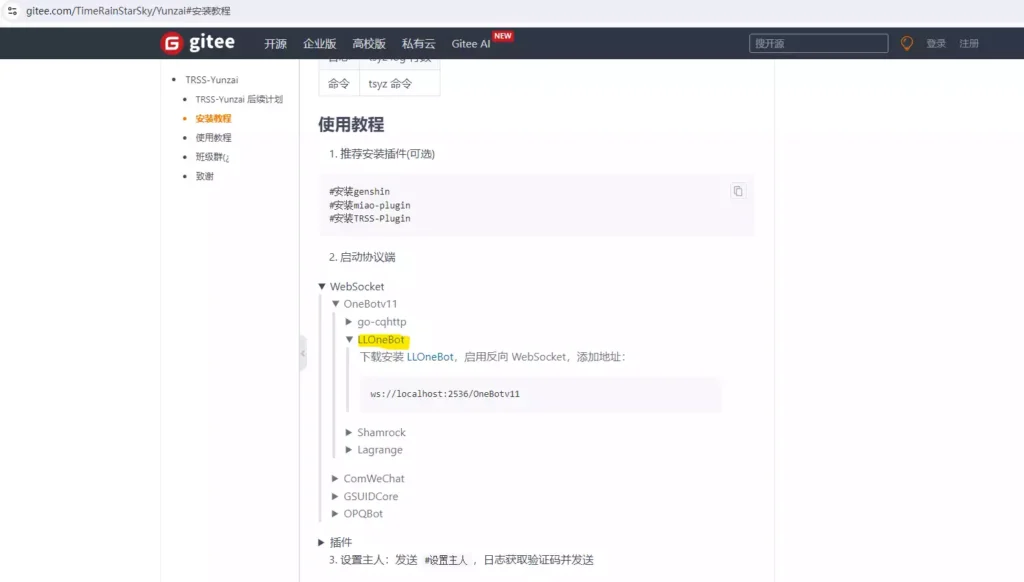Collapse the OneBotv11 section
This screenshot has height=582, width=1024.
[336, 304]
